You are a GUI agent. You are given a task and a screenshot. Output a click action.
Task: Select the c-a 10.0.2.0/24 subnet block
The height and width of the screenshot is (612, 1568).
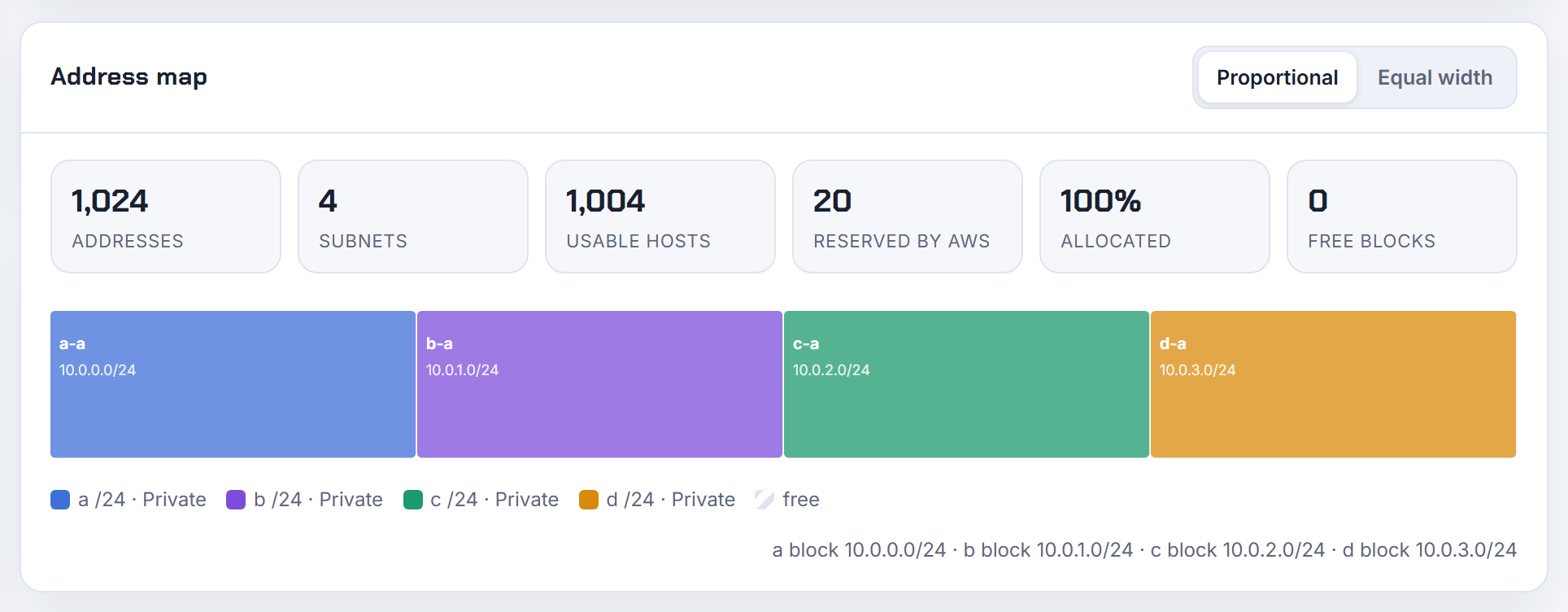tap(966, 384)
